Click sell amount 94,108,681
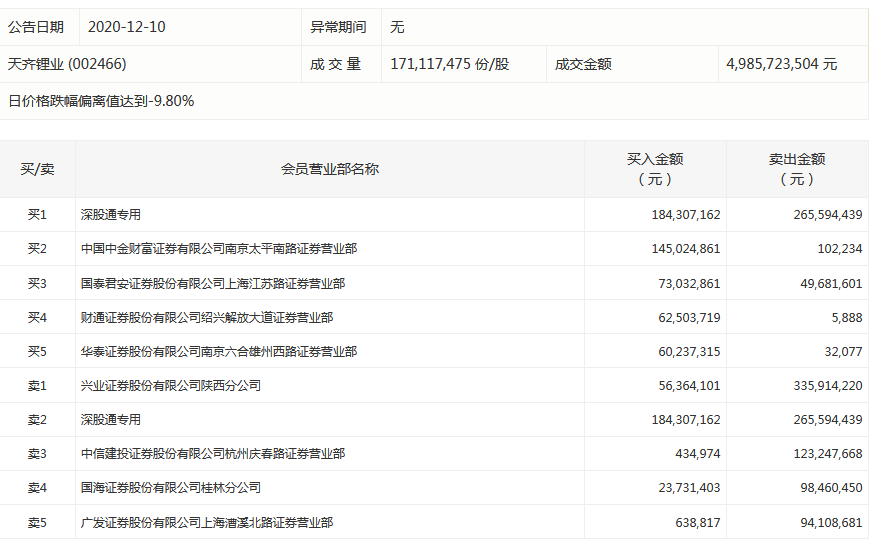Viewport: 884px width, 545px height. pos(831,523)
